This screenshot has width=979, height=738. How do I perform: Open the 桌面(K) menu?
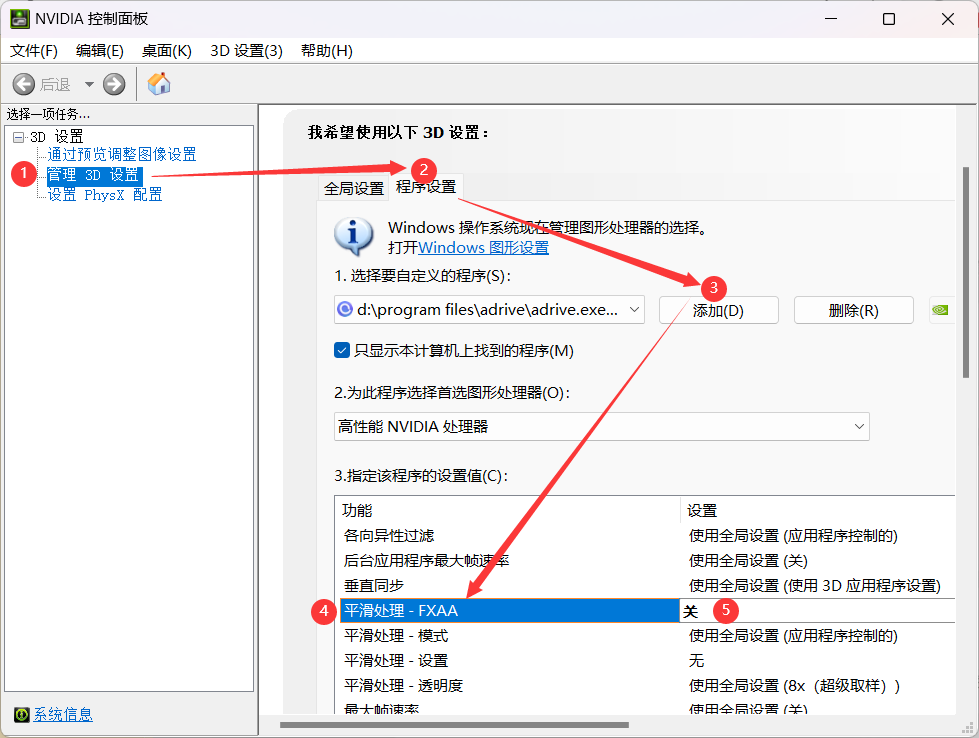tap(167, 51)
